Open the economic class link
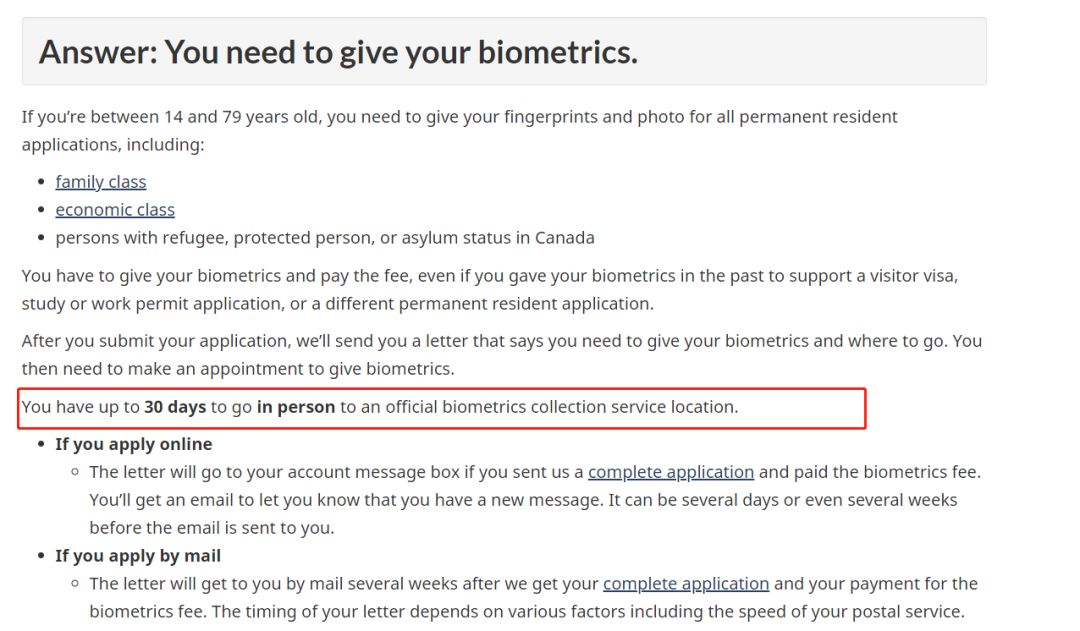The width and height of the screenshot is (1080, 631). (x=115, y=209)
